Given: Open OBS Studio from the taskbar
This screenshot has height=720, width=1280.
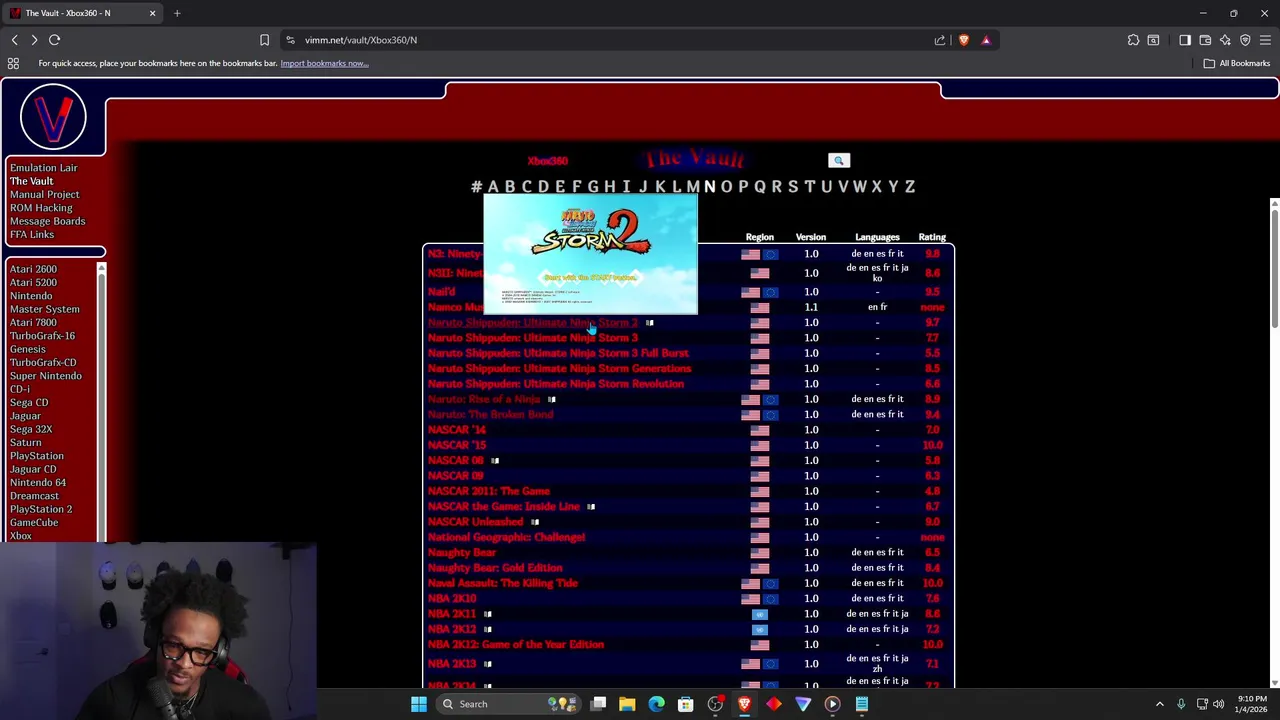Looking at the screenshot, I should click(715, 704).
